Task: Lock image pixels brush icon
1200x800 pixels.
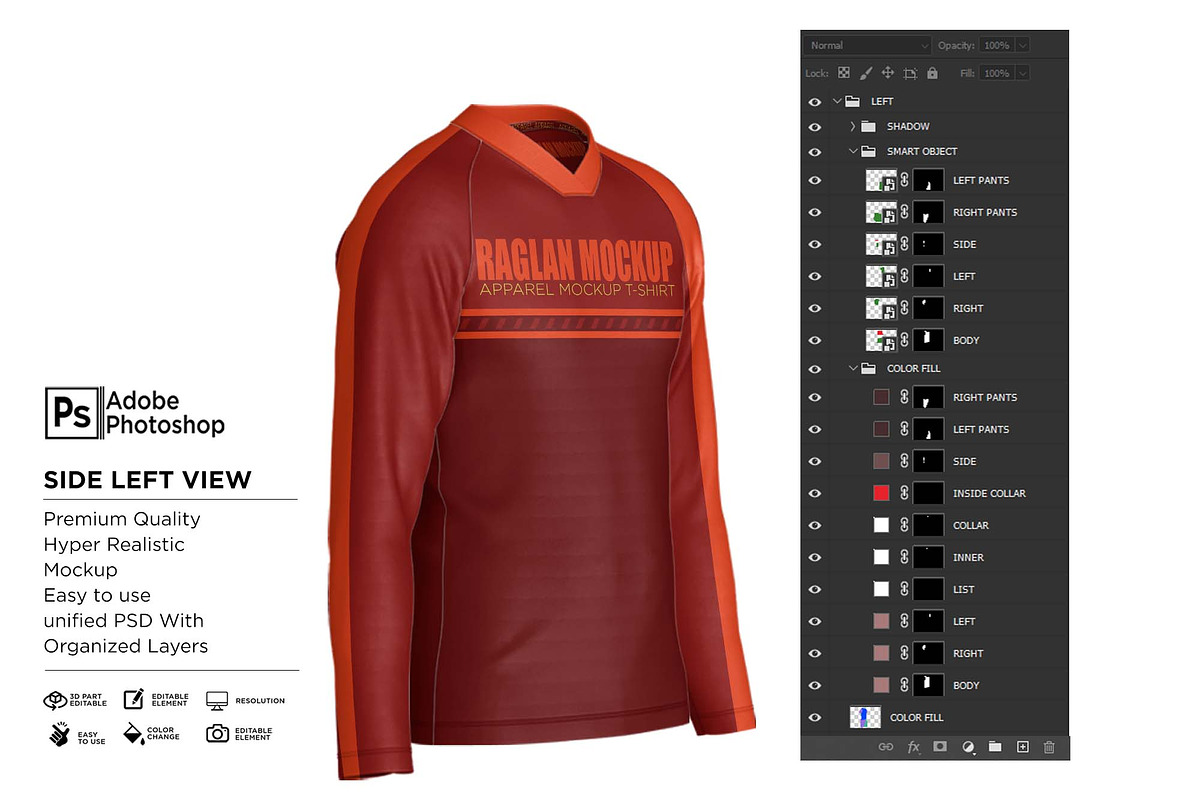Action: click(866, 73)
